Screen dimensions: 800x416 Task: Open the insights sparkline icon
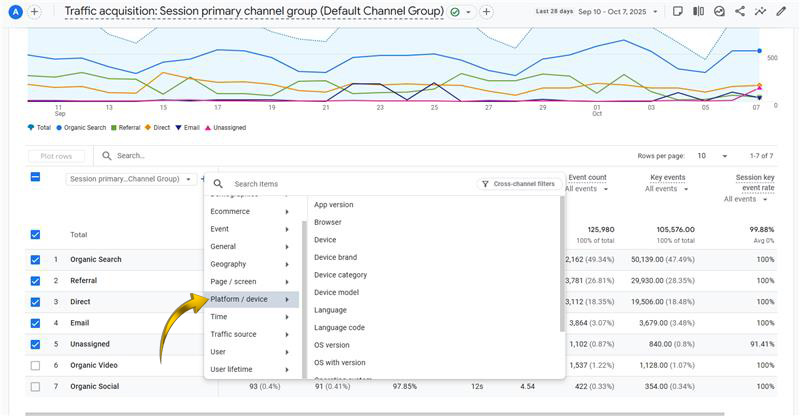[762, 12]
